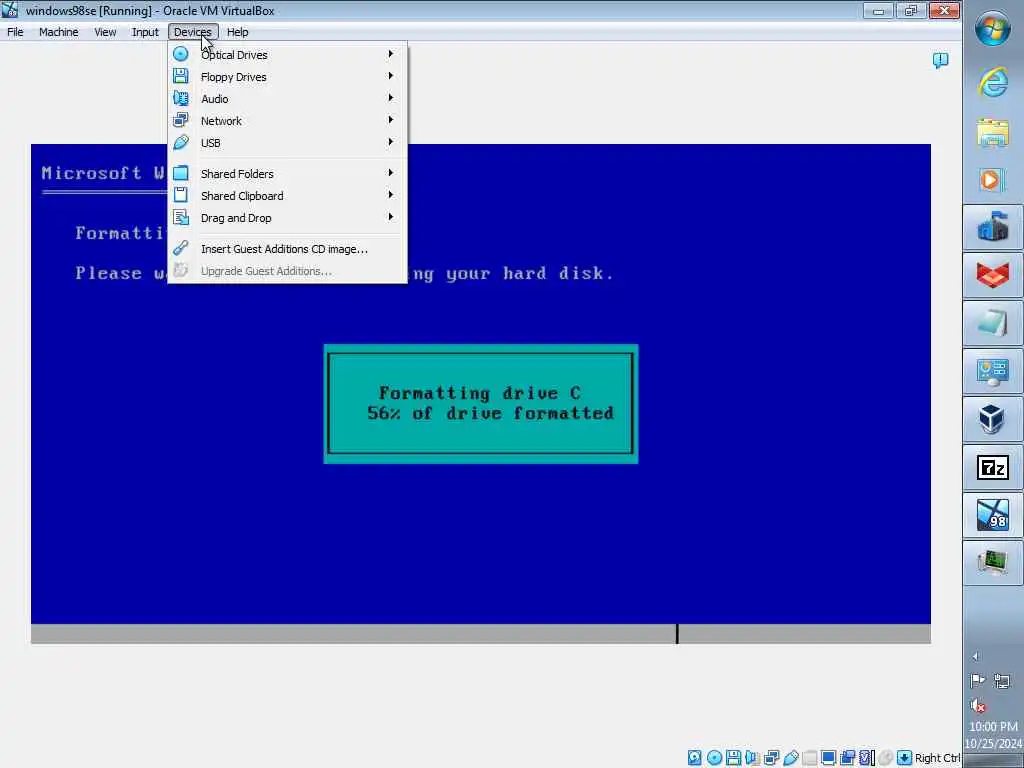
Task: Click the USB status bar icon
Action: [791, 758]
